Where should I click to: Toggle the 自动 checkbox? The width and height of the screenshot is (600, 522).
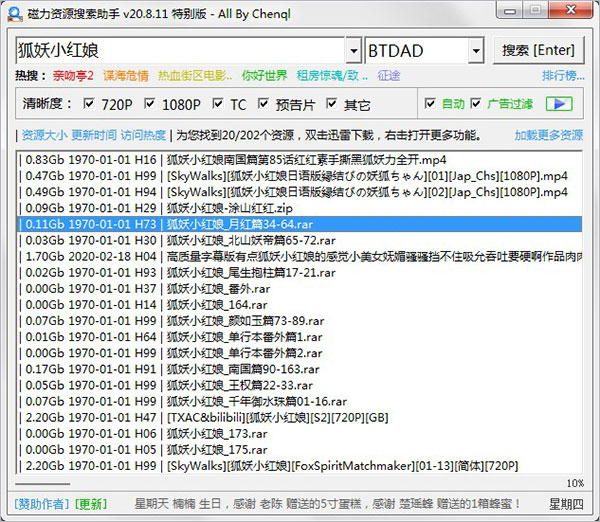[430, 104]
